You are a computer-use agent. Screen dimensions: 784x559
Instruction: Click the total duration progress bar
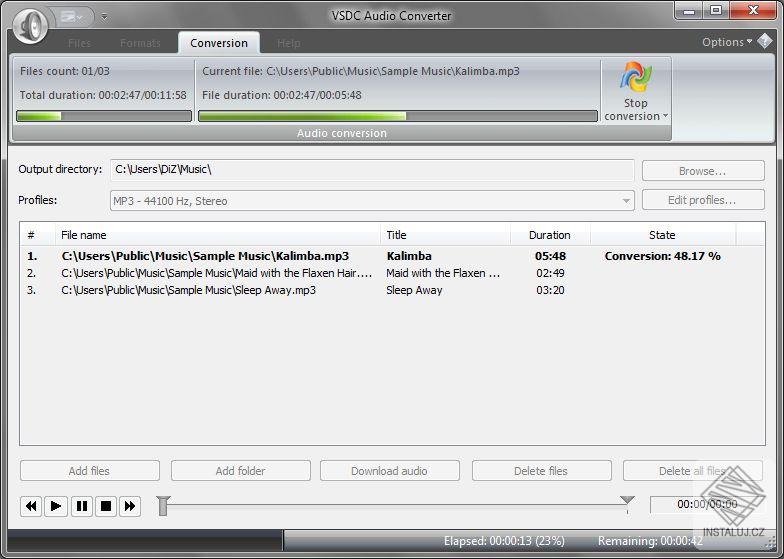104,116
